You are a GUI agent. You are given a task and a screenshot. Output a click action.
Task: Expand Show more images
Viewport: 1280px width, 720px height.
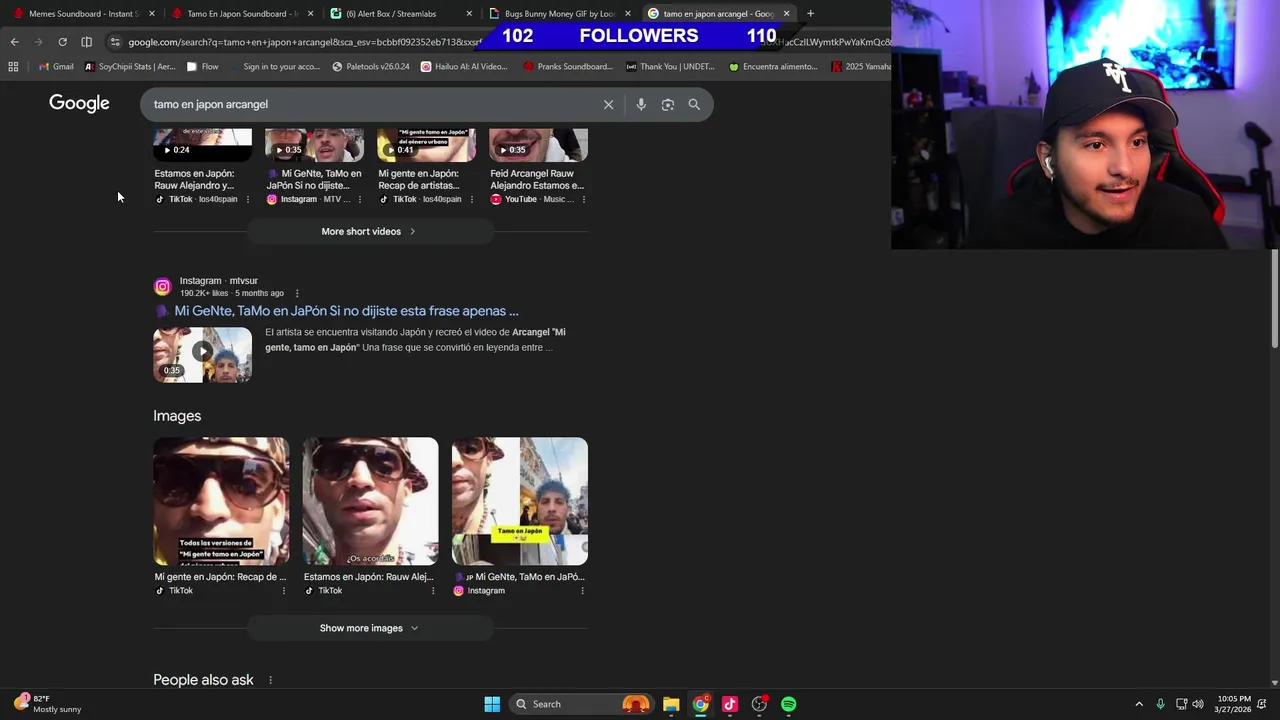(369, 628)
